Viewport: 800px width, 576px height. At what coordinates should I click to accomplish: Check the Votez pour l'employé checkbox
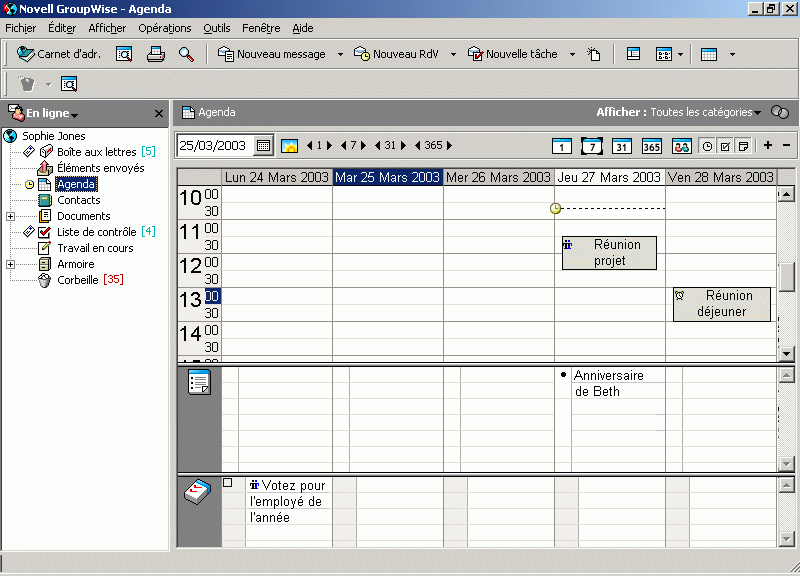click(x=228, y=481)
